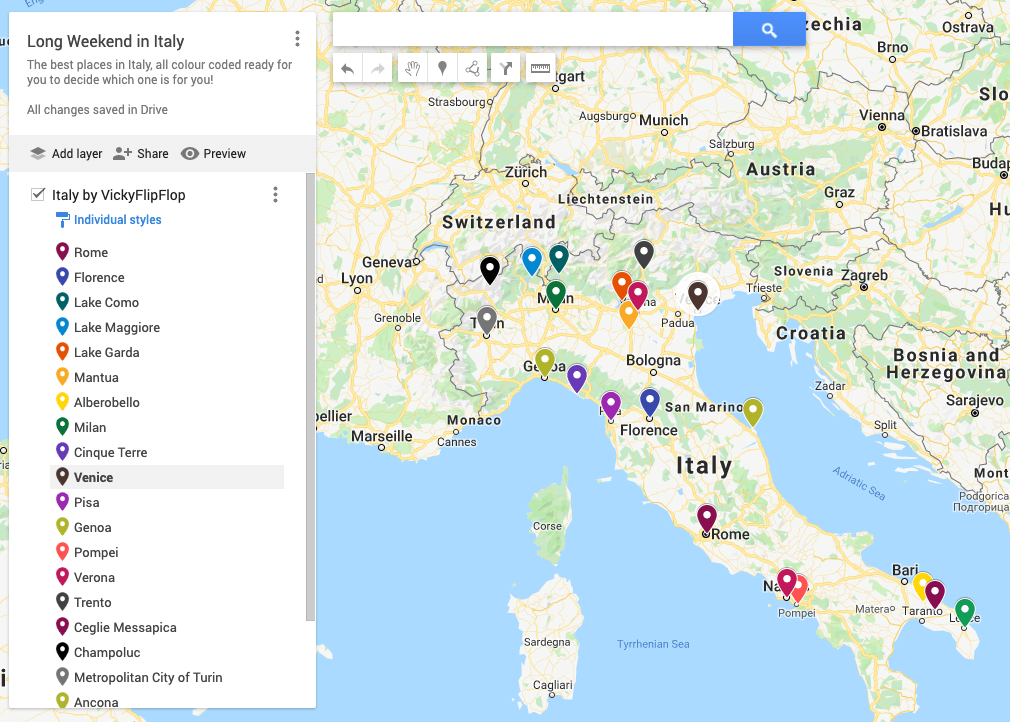The image size is (1010, 722).
Task: Open the Italy by VickyFlipFlop layer options menu
Action: click(275, 195)
